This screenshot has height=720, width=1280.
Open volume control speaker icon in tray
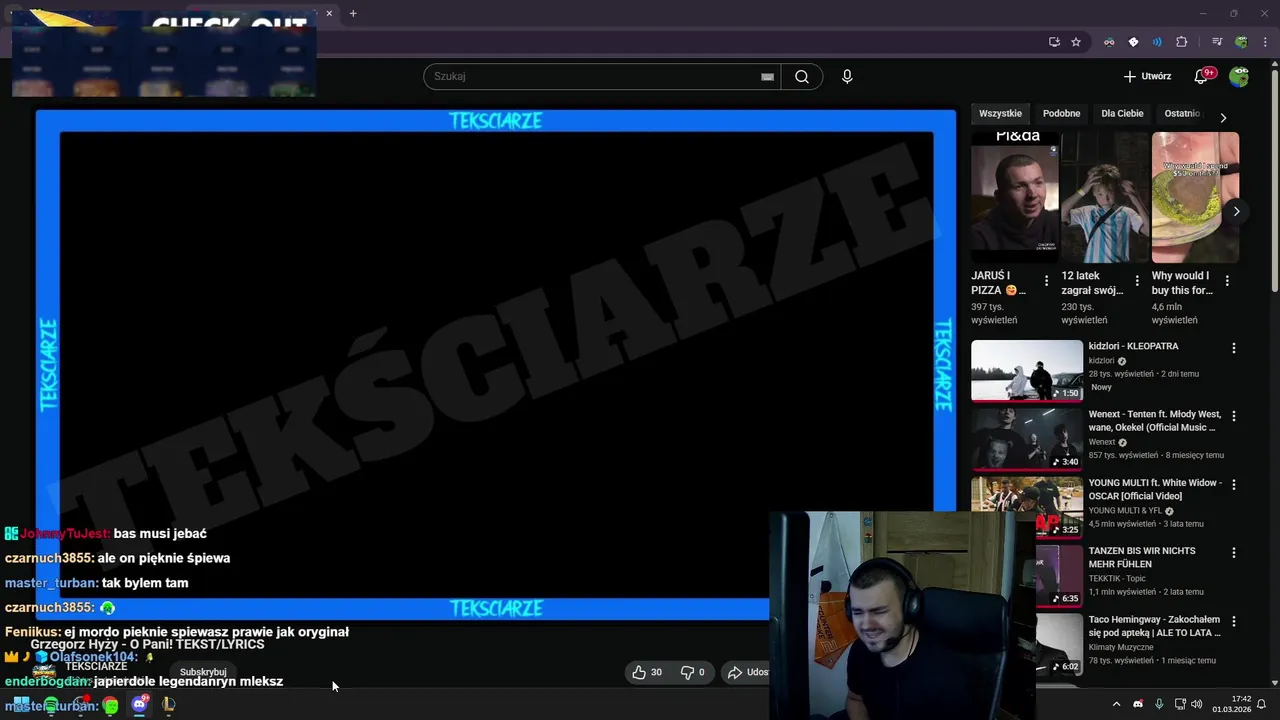1197,705
